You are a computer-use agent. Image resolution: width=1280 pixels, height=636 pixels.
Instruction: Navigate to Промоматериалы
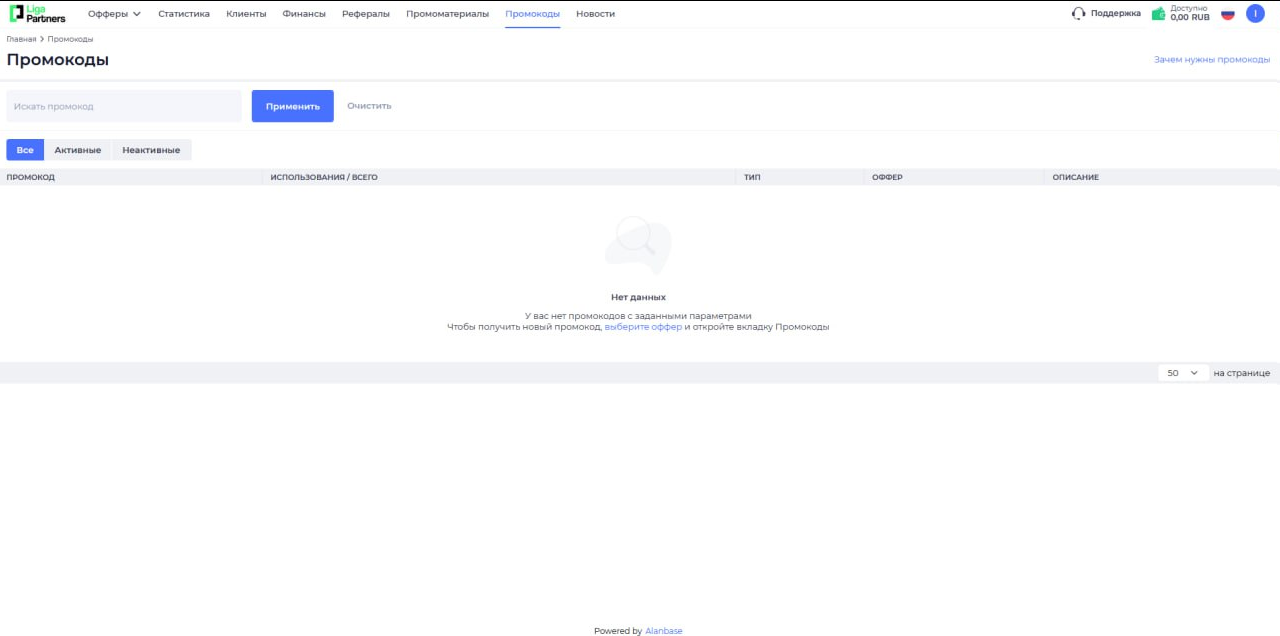(447, 14)
